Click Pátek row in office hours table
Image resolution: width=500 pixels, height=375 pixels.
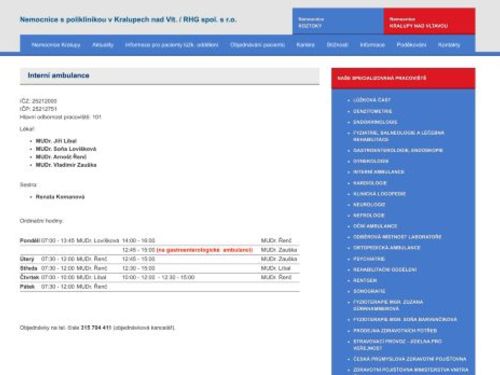(x=160, y=286)
